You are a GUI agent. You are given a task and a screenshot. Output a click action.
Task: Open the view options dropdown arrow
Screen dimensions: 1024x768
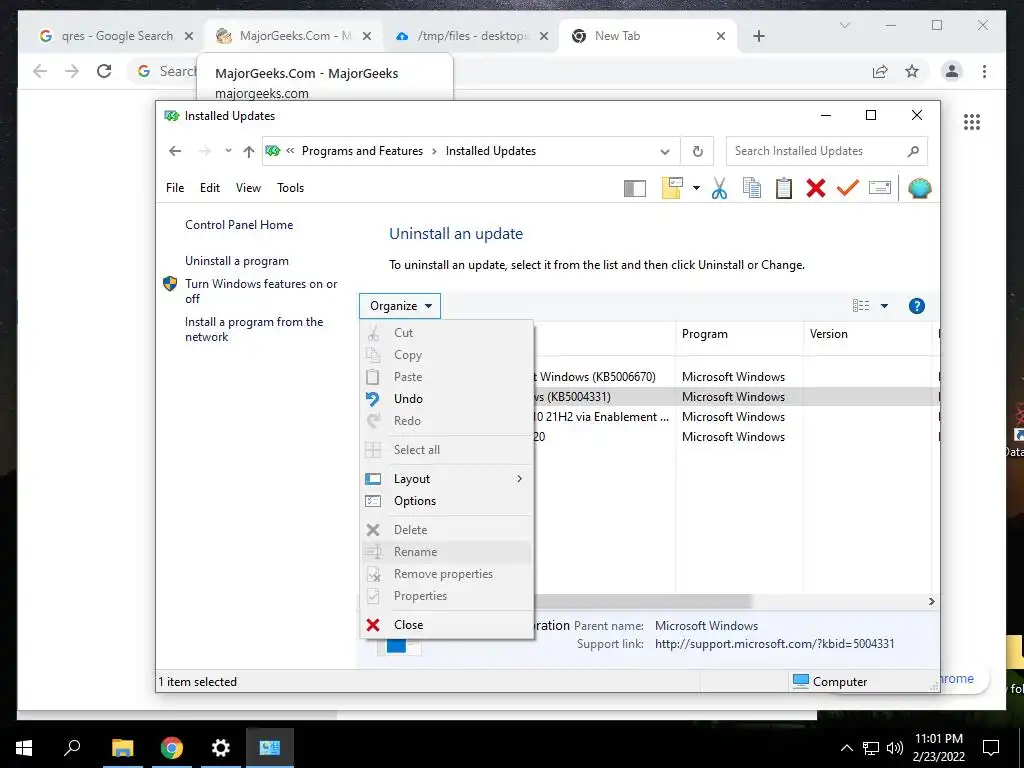tap(884, 306)
